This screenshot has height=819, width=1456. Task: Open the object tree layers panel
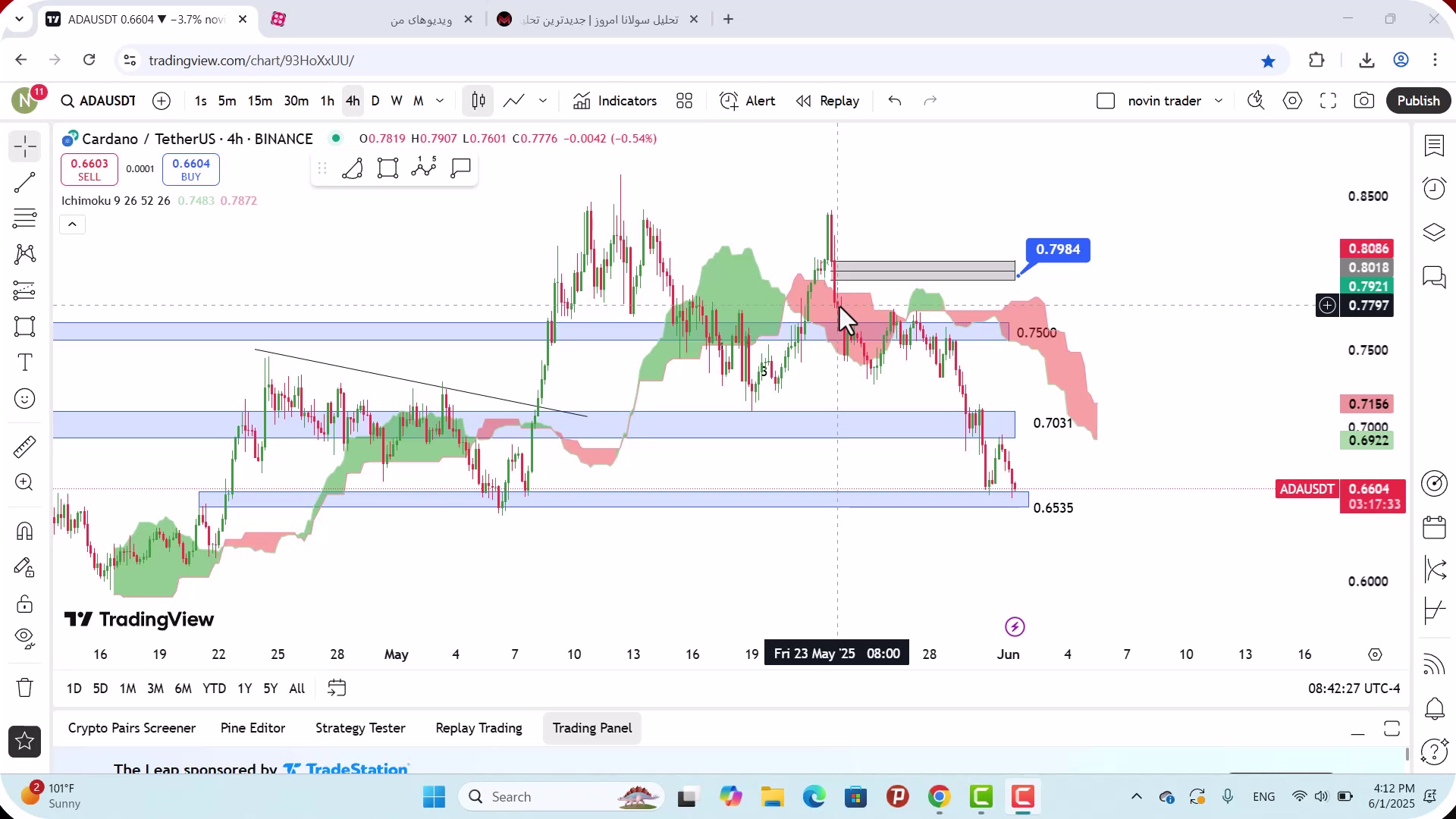1434,232
